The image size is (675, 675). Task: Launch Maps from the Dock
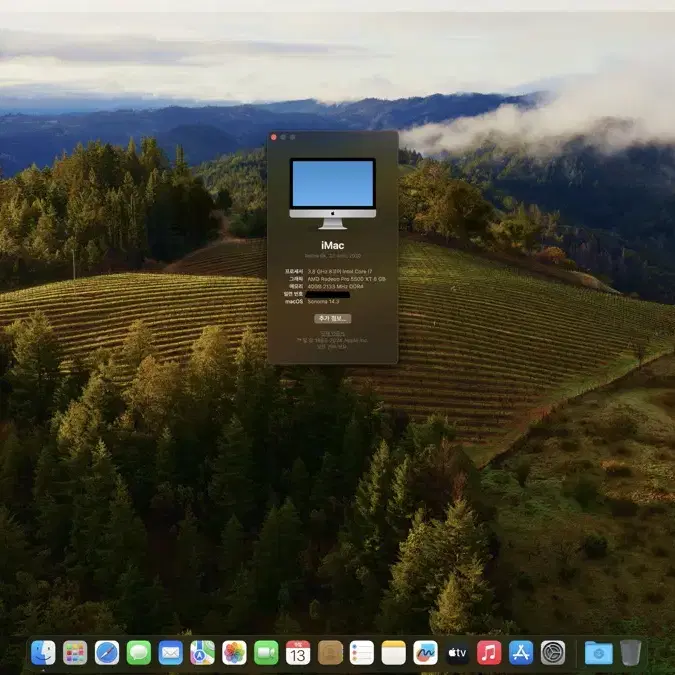click(202, 653)
